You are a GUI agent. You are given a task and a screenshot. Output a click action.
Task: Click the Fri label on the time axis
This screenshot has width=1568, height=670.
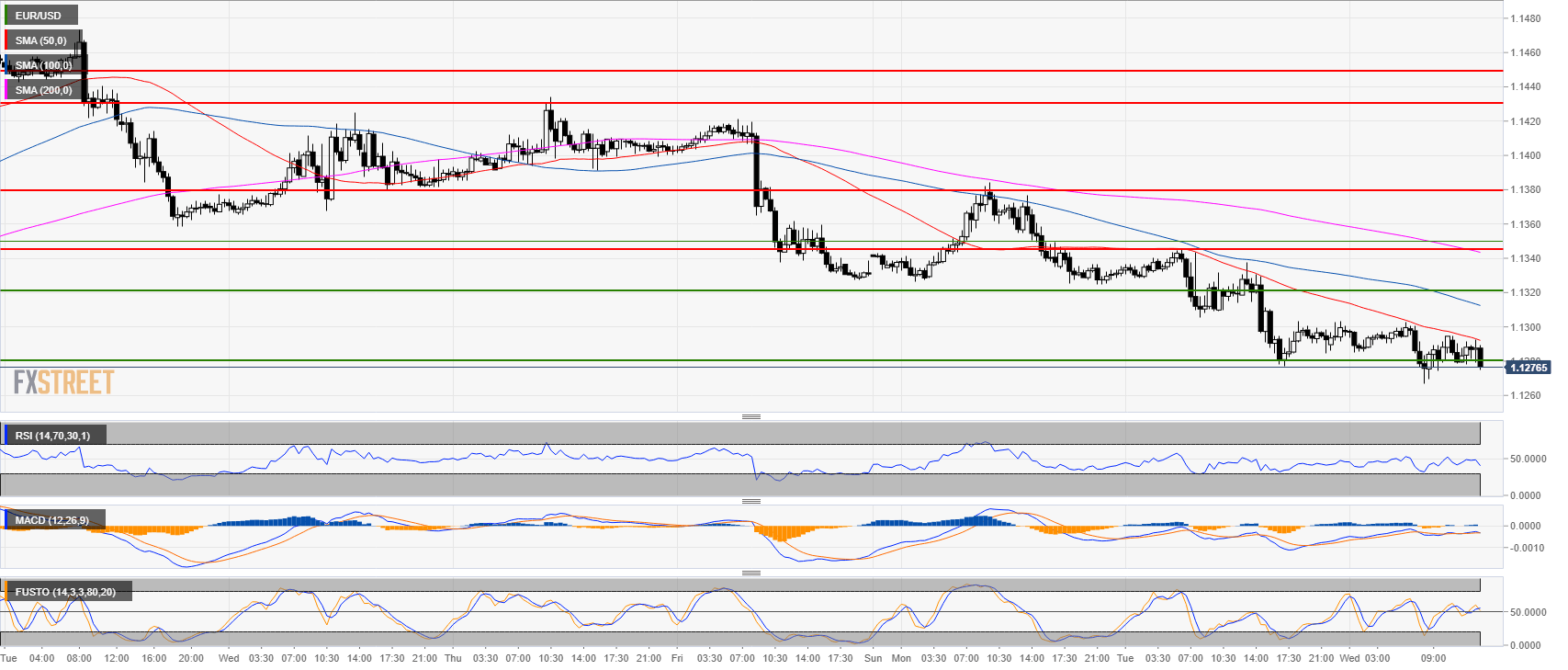click(x=677, y=658)
